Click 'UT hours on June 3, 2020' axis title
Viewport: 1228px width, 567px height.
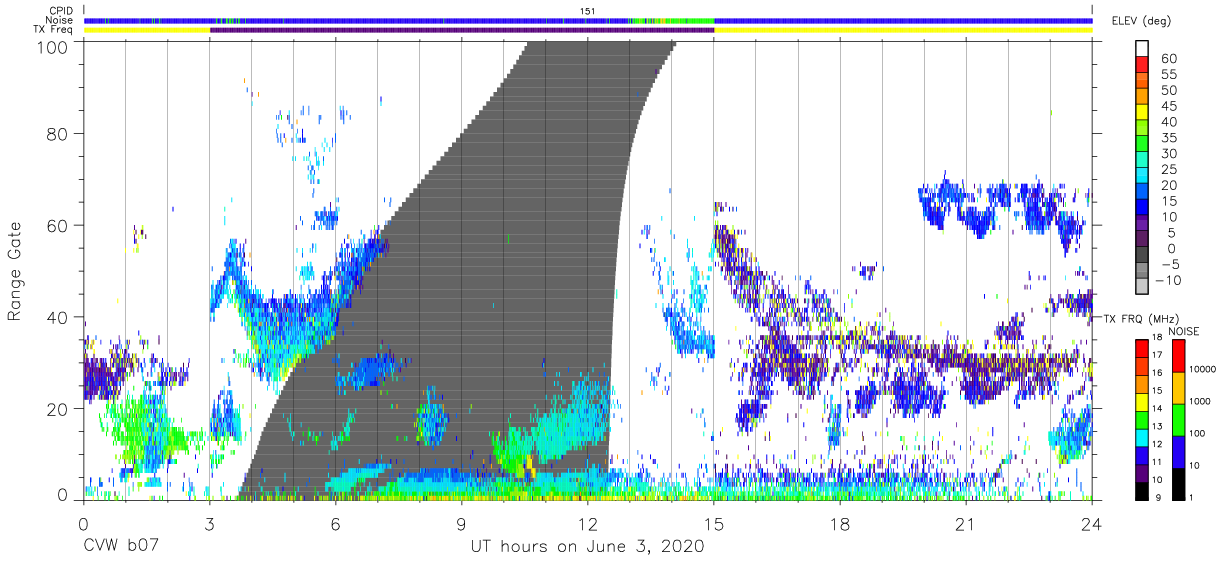[587, 548]
